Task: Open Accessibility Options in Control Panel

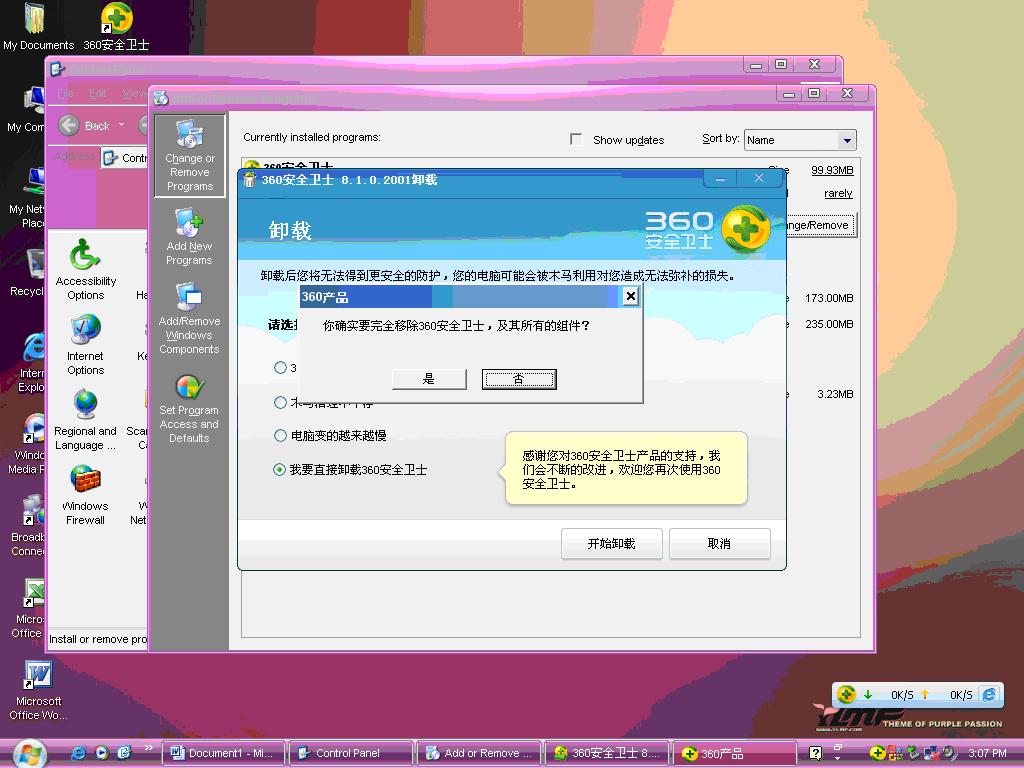Action: [86, 269]
